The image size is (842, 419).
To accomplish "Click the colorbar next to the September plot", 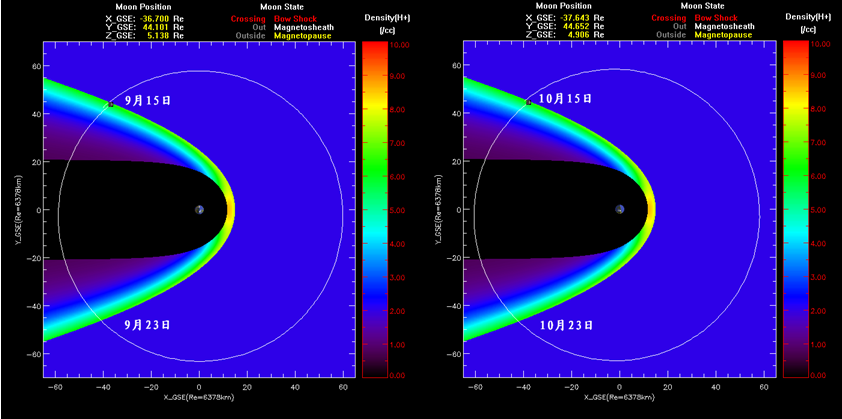I will 375,209.
